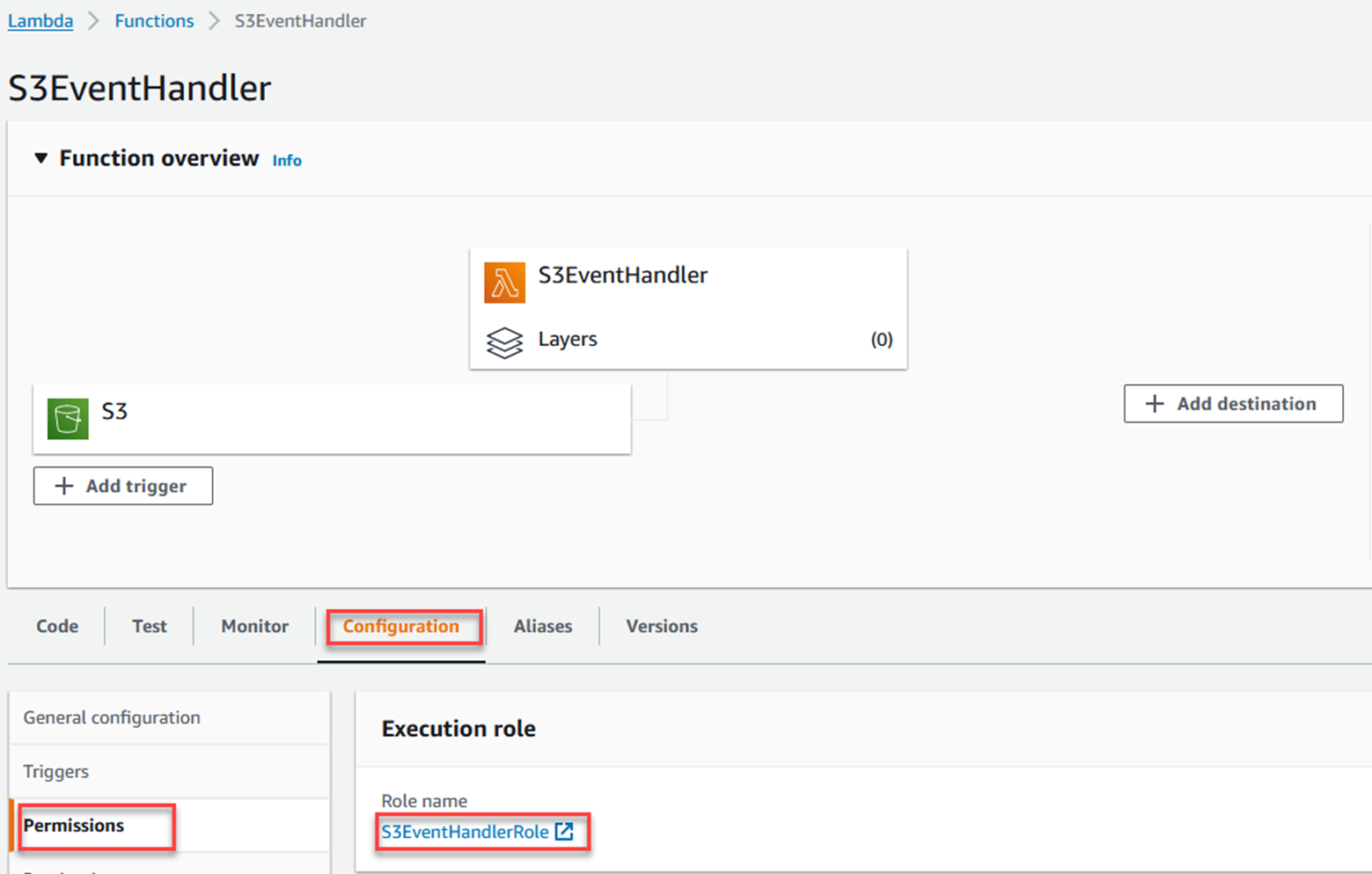Click the Add destination button
Screen dimensions: 1372x874
1233,404
